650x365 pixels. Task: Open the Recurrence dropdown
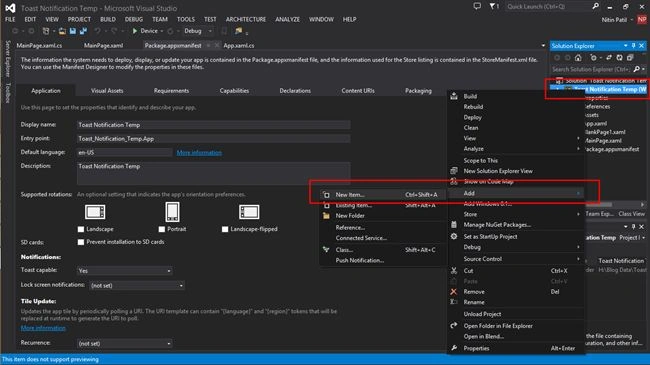[x=169, y=343]
